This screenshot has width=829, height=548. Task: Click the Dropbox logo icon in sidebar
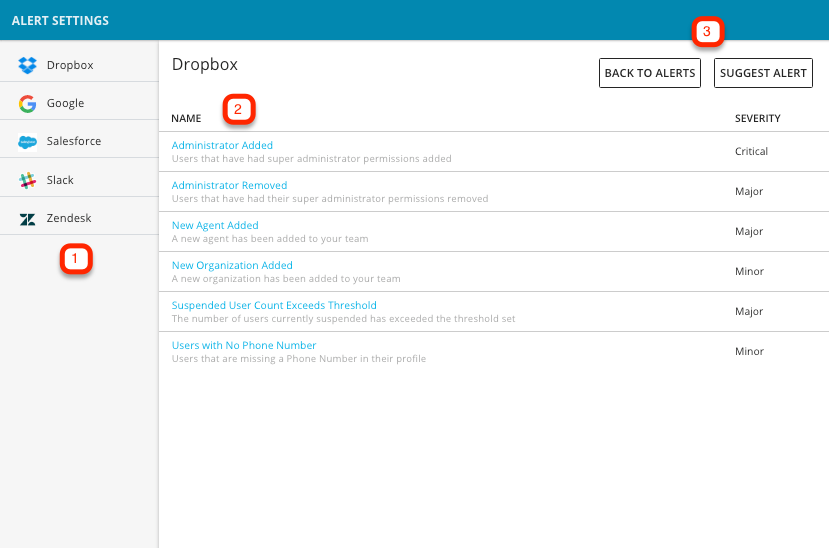pos(27,65)
